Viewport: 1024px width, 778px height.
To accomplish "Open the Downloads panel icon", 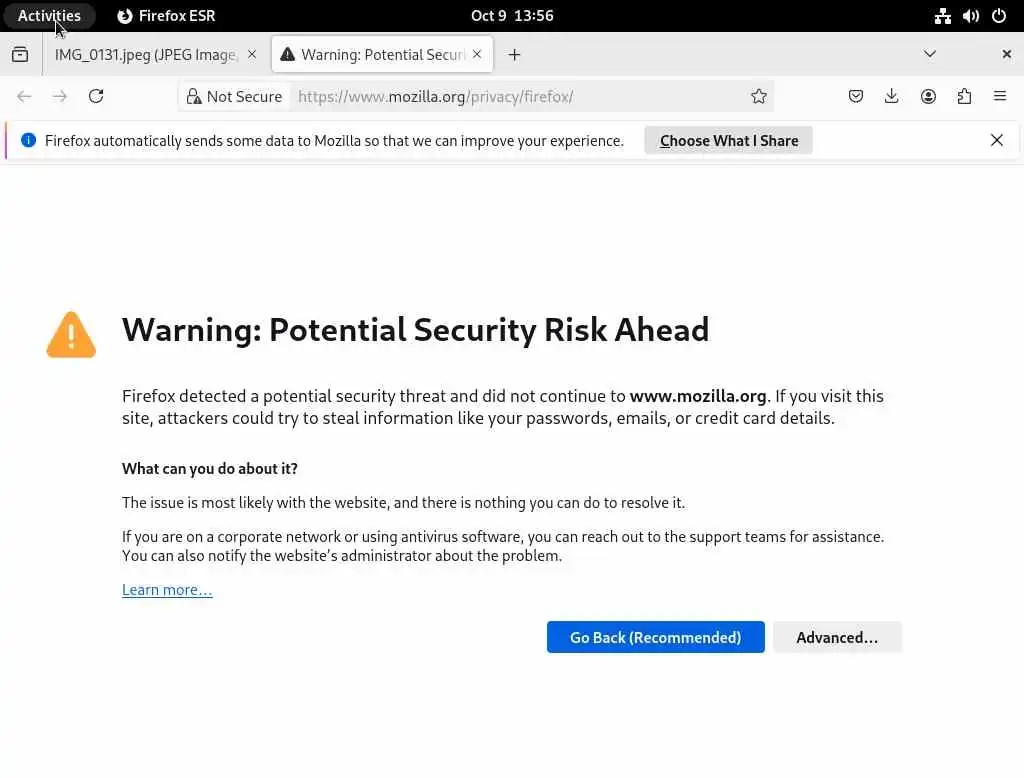I will click(892, 96).
